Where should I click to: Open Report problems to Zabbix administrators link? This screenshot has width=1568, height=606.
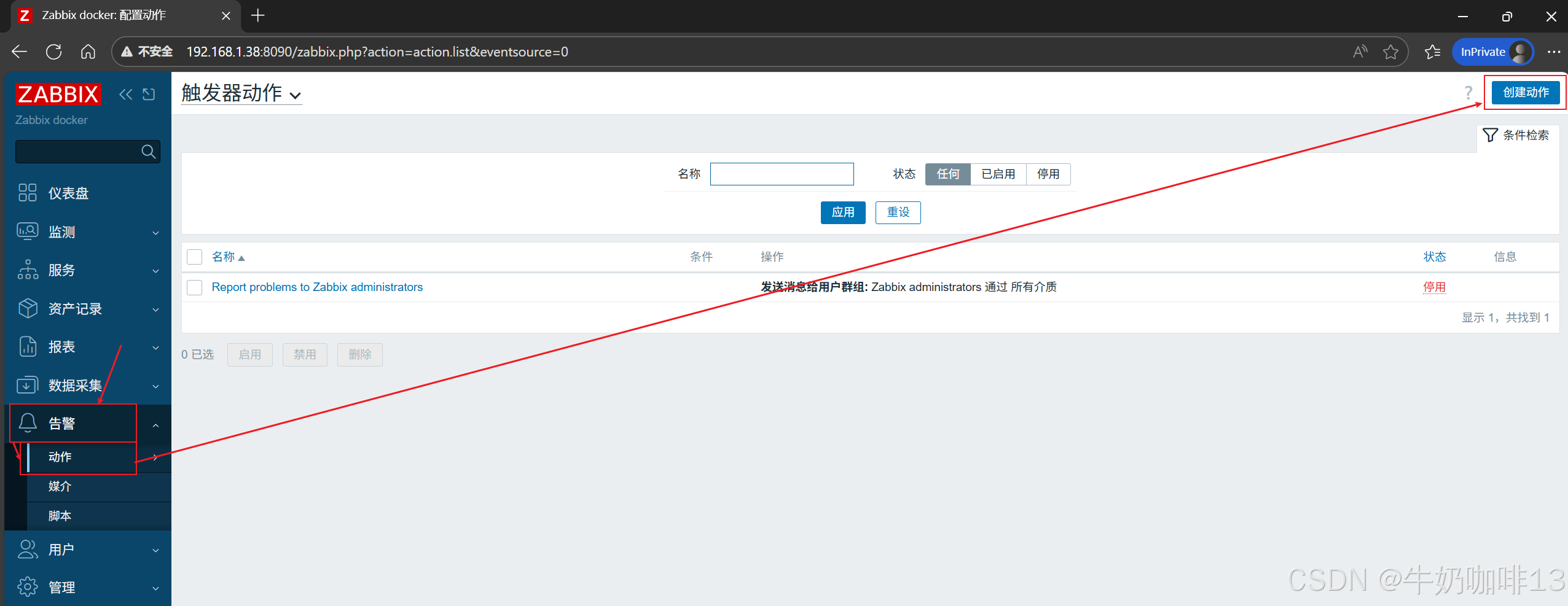317,287
